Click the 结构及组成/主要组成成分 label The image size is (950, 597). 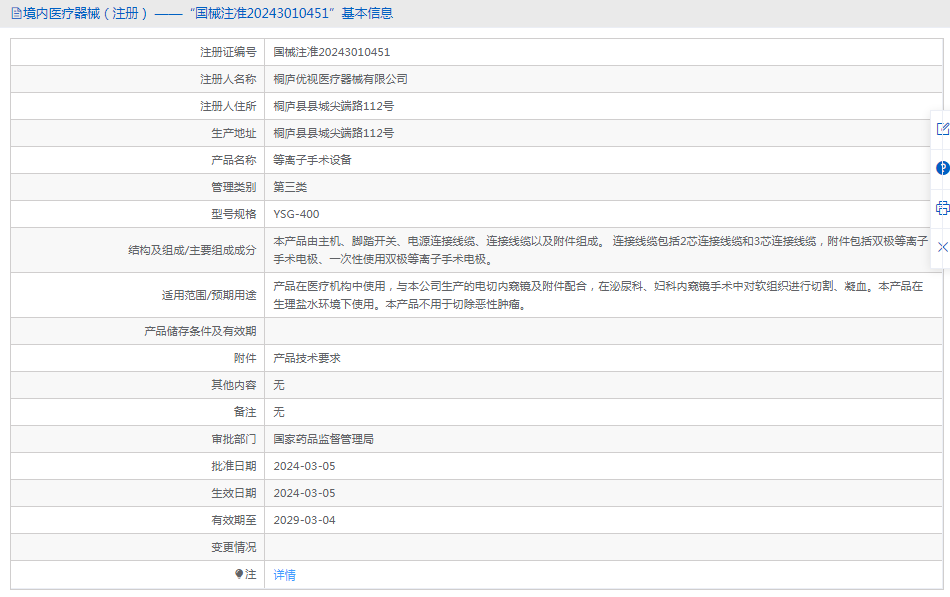[193, 250]
